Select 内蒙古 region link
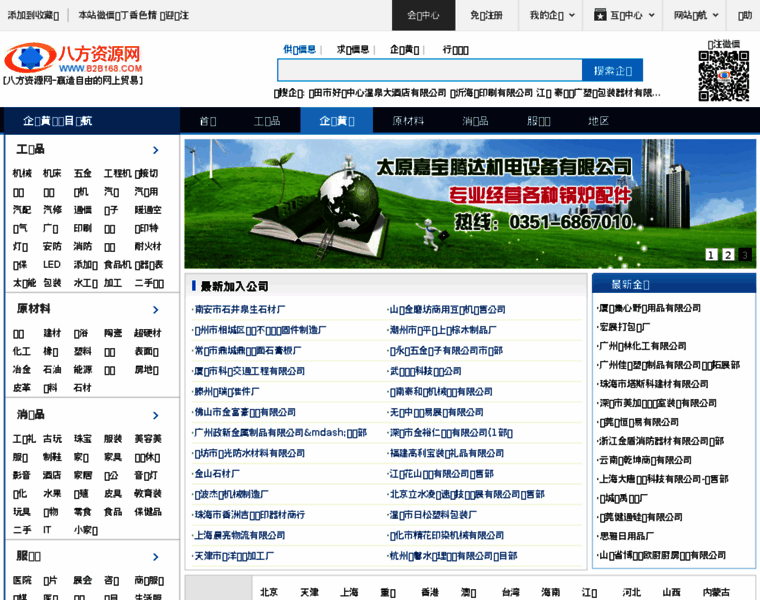760x600 pixels. click(716, 592)
